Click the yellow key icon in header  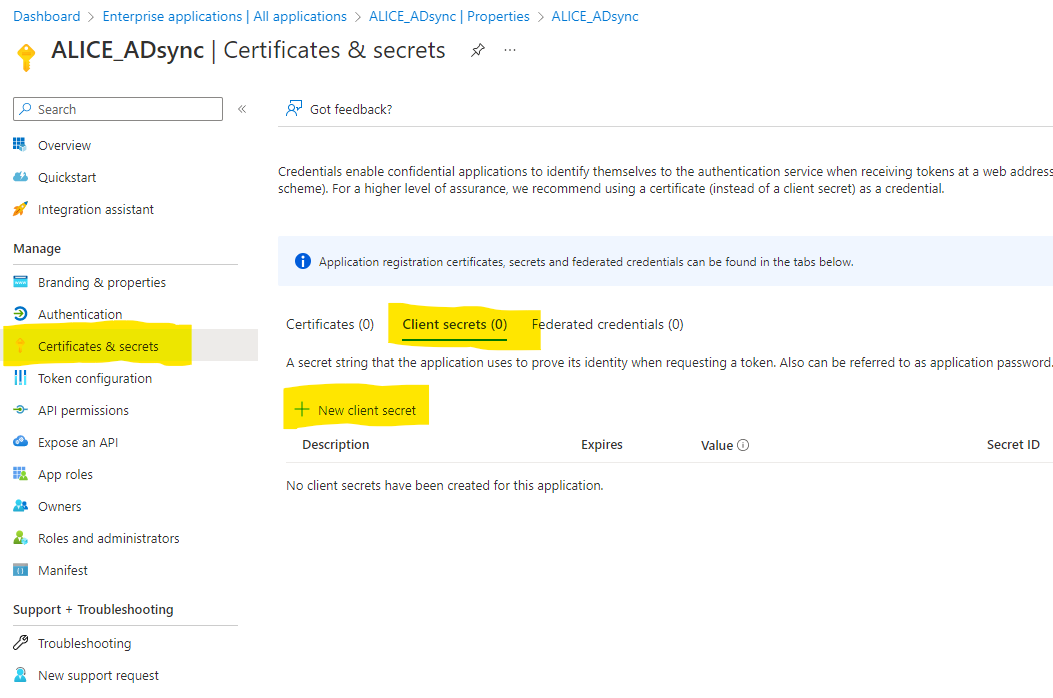[x=26, y=56]
